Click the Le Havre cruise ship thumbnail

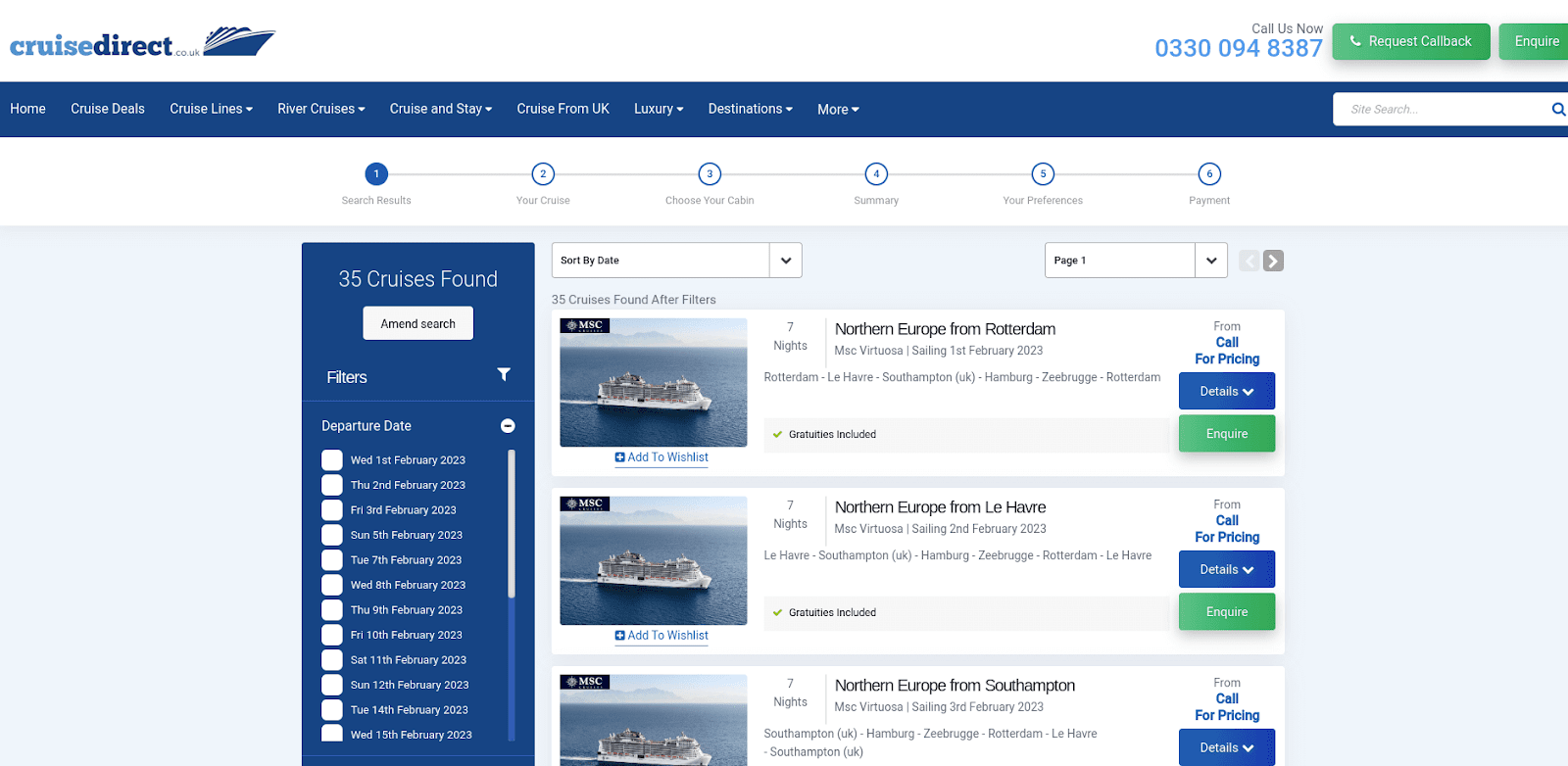pos(654,560)
